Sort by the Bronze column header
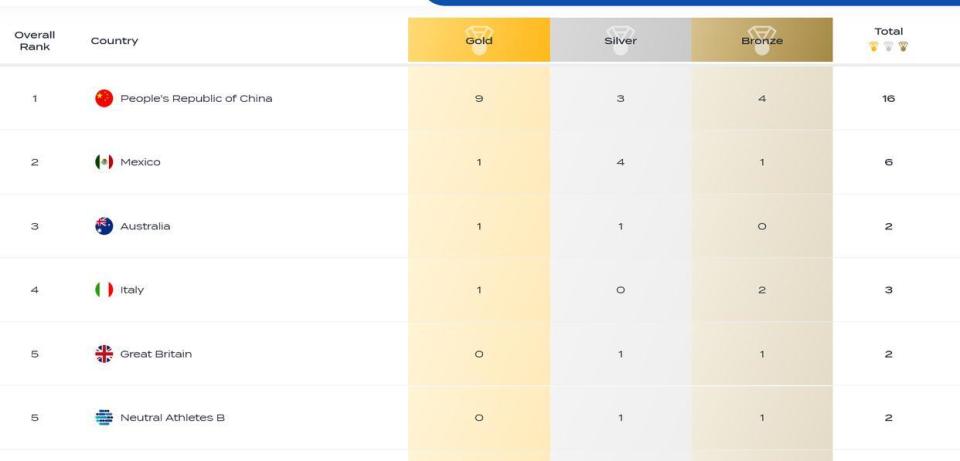 (762, 40)
